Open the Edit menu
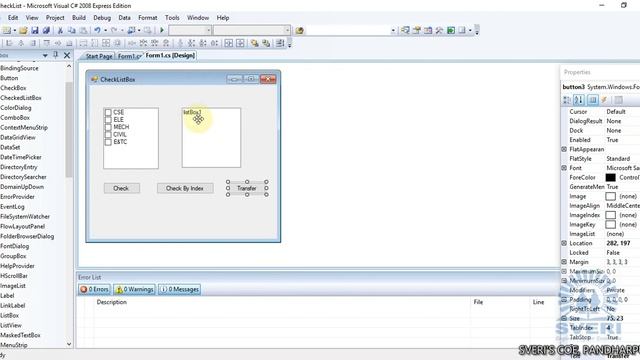 click(13, 18)
